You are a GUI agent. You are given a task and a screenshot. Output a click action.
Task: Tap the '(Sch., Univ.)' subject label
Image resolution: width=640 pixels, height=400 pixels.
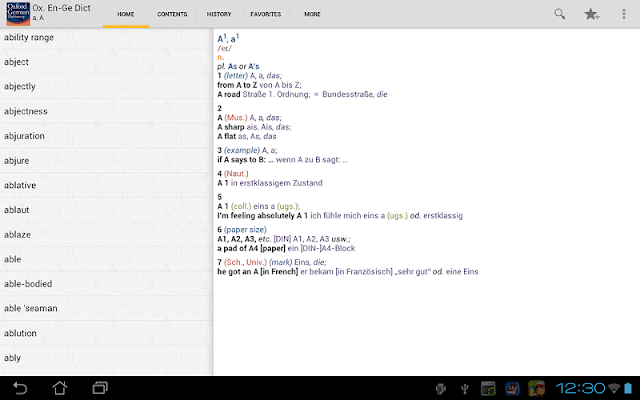coord(245,262)
